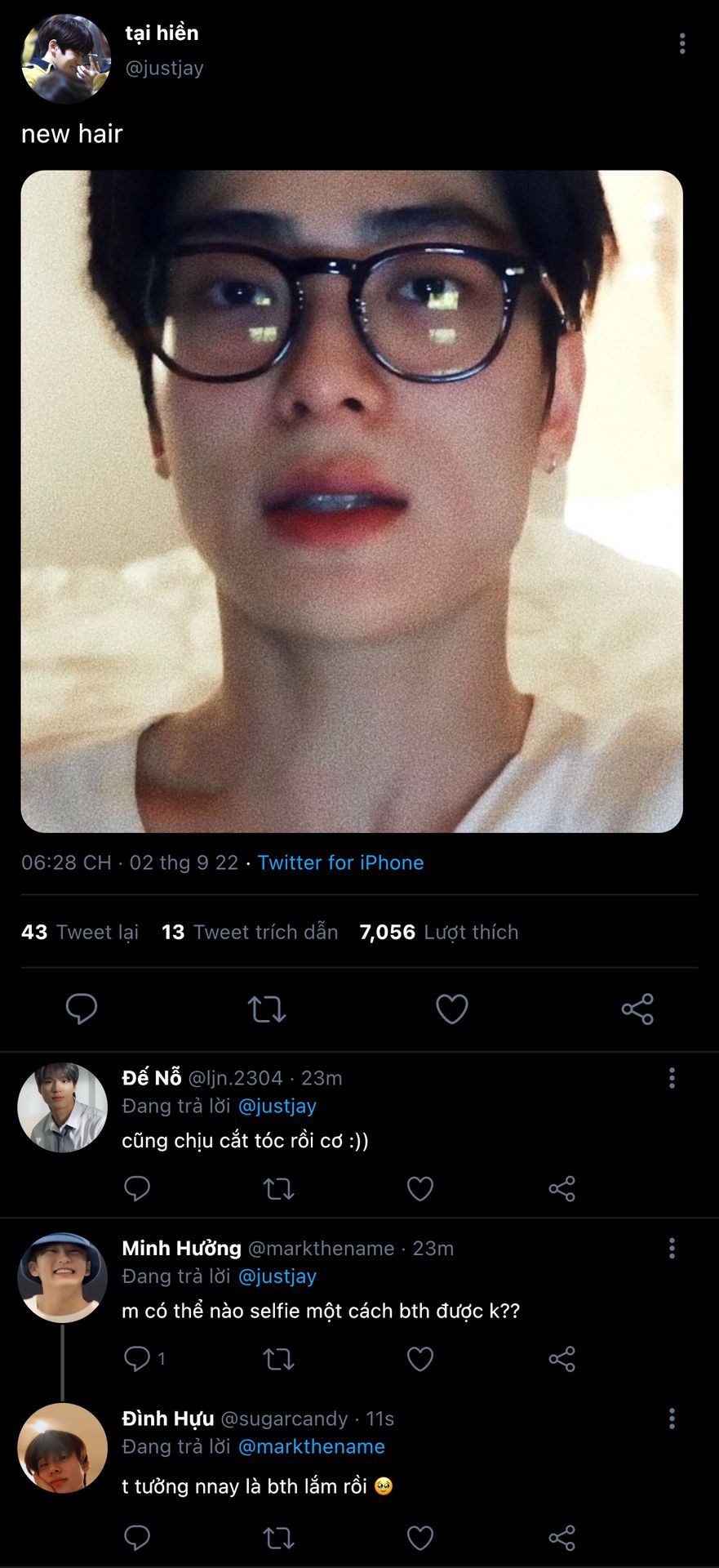Viewport: 719px width, 1568px height.
Task: Open more options on the main tweet
Action: (682, 44)
